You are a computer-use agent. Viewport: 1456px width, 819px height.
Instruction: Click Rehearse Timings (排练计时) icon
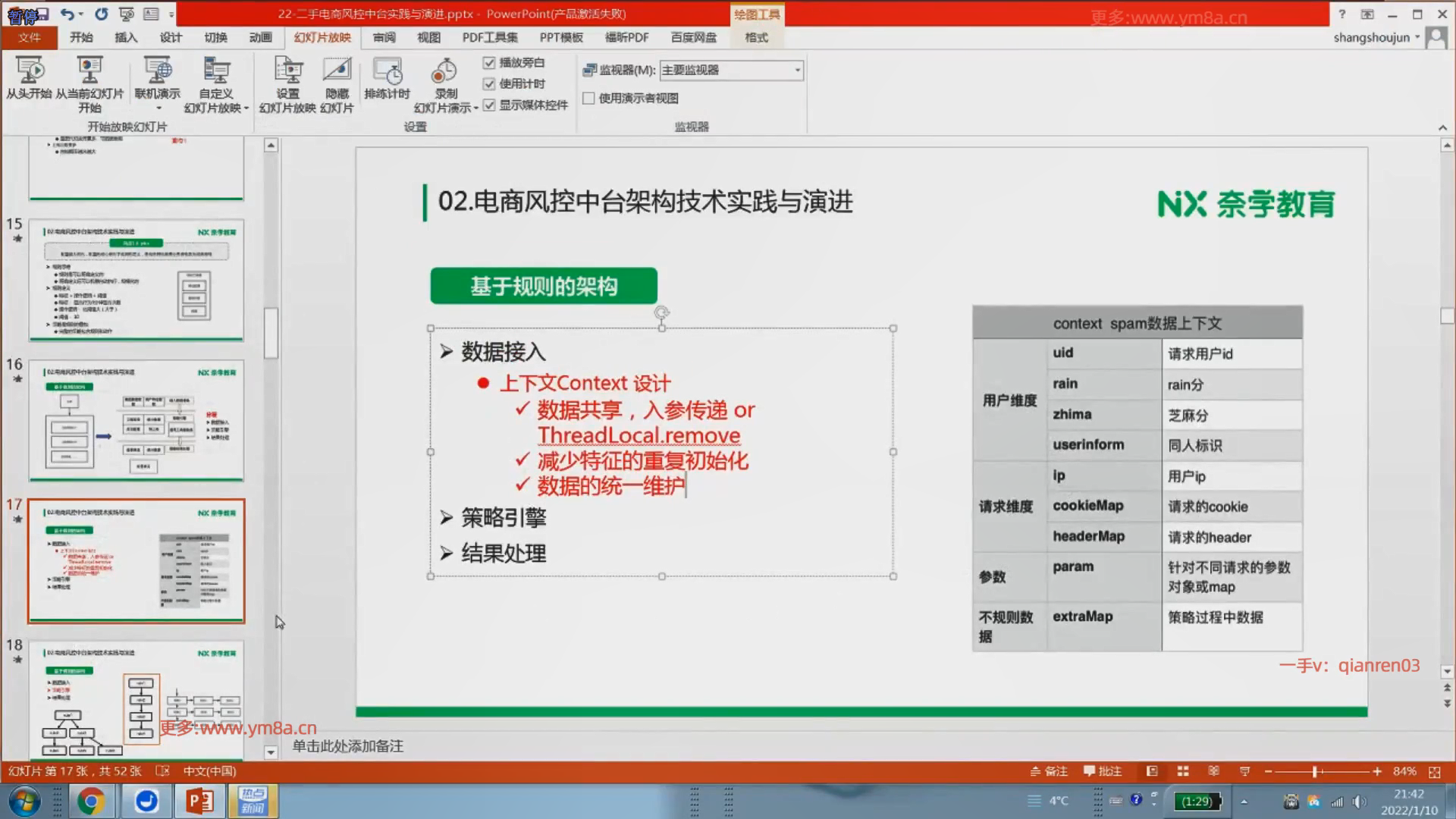coord(387,72)
